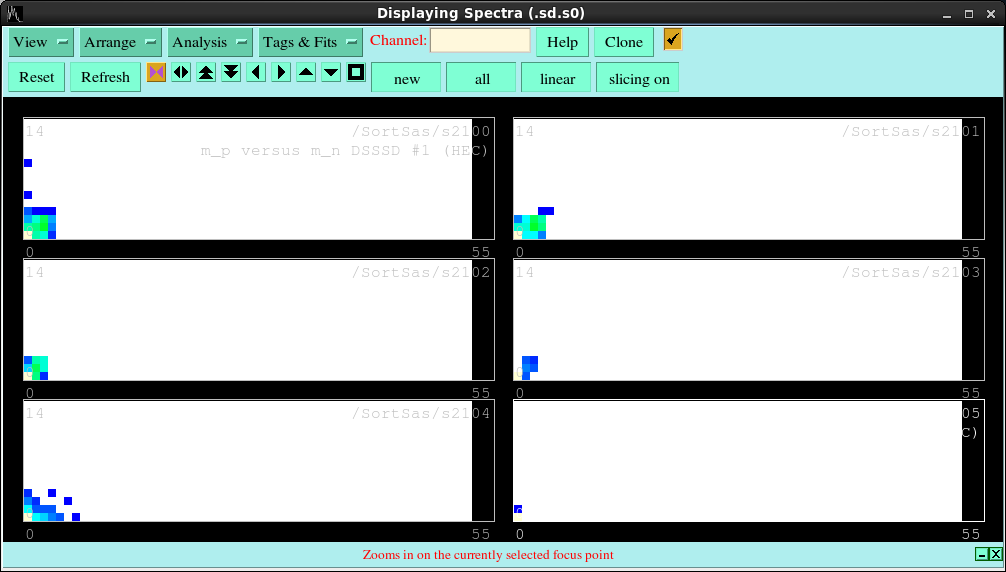This screenshot has height=572, width=1006.
Task: Click the horizontal expand double-arrow icon
Action: [181, 73]
